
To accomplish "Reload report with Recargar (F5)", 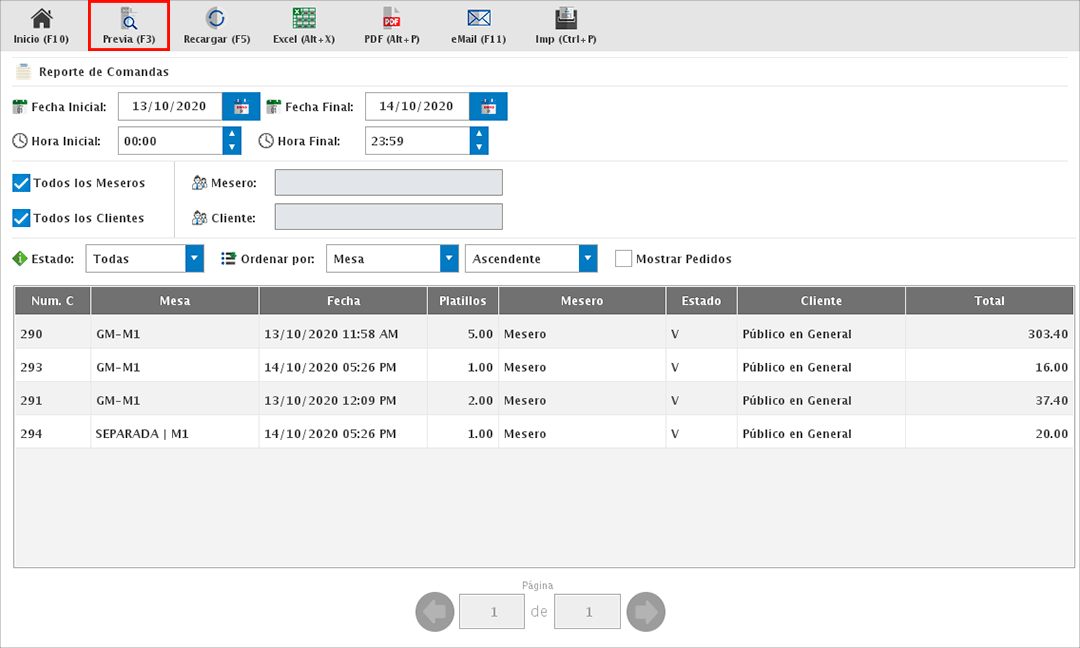I will point(216,25).
